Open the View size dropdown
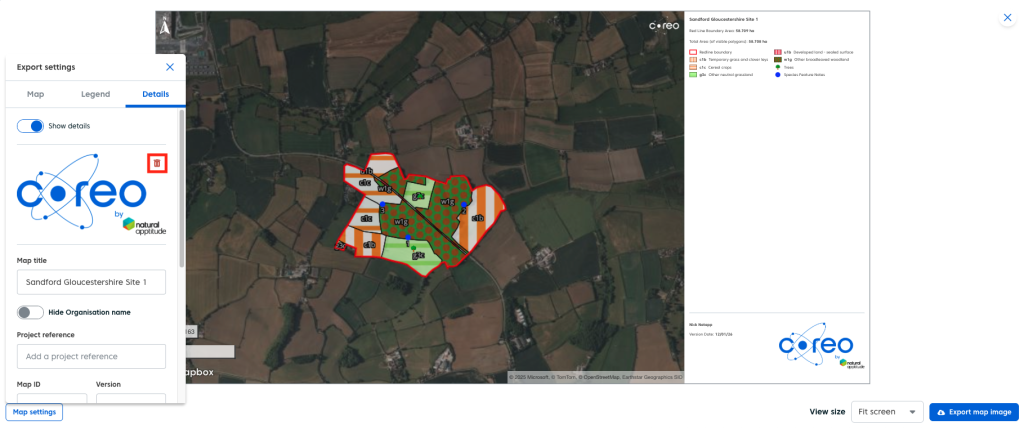Viewport: 1024px width, 429px height. [x=886, y=412]
